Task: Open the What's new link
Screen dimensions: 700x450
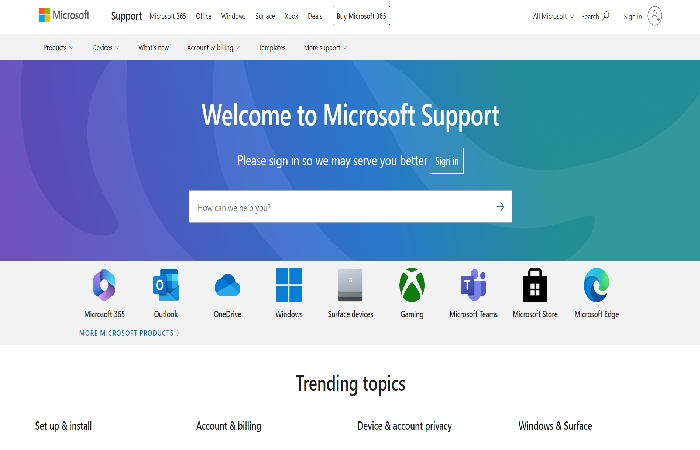Action: 154,47
